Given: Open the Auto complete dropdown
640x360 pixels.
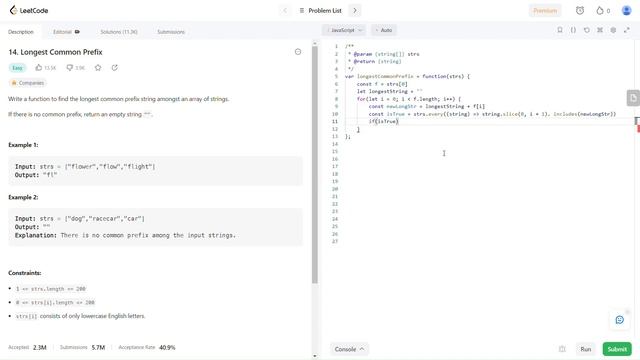Looking at the screenshot, I should point(384,30).
